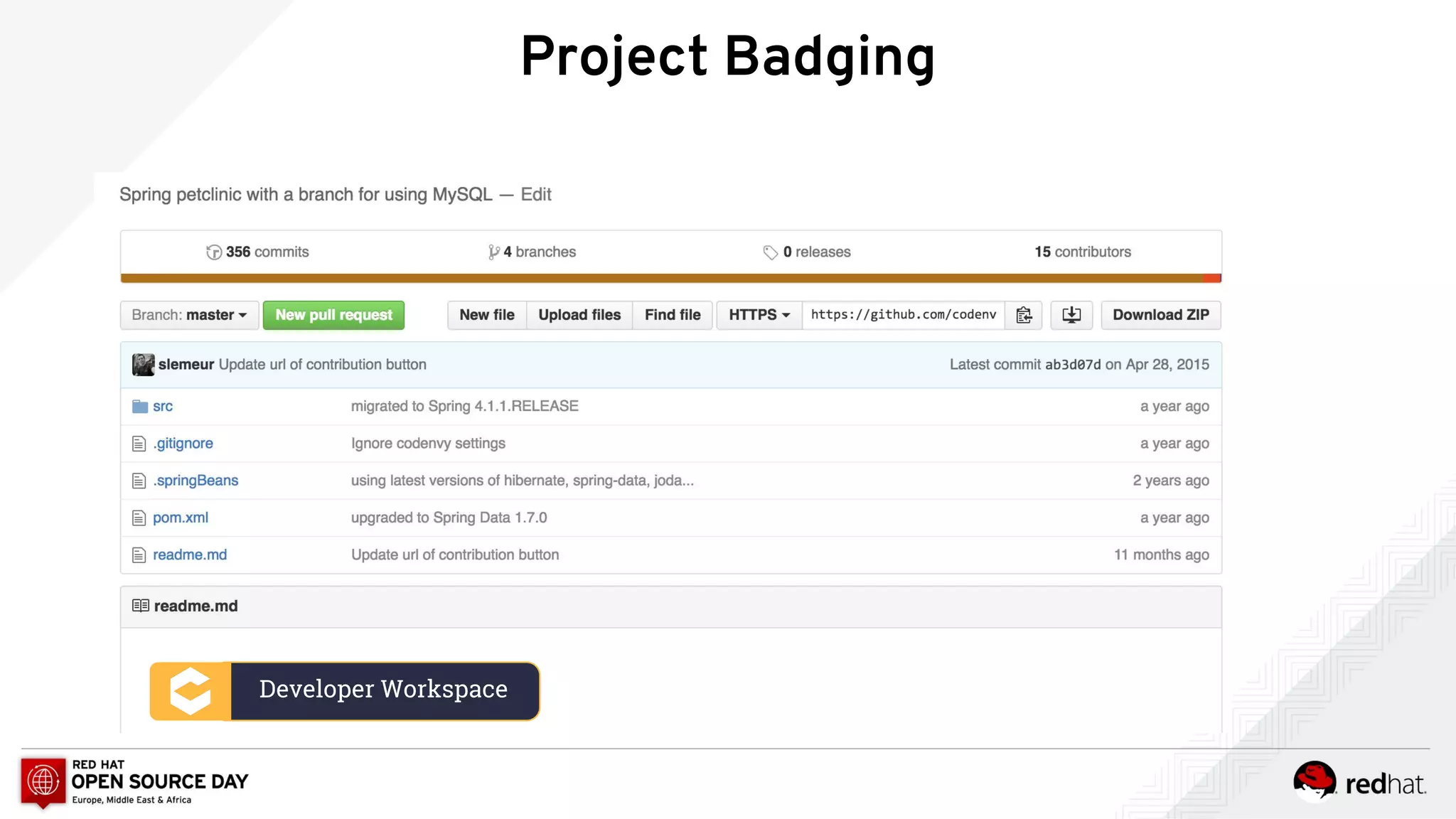Click the Download ZIP button
The width and height of the screenshot is (1456, 819).
[1161, 315]
